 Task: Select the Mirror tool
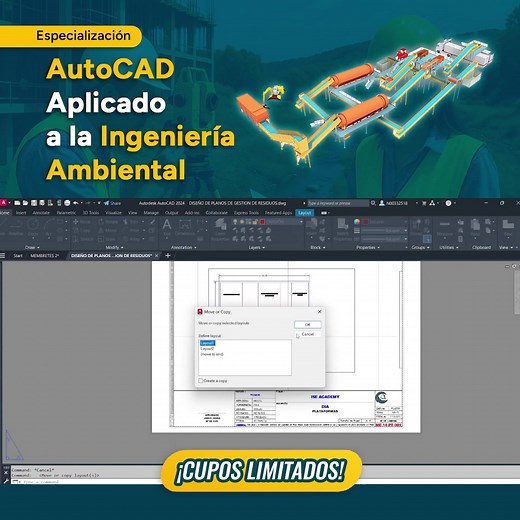click(x=108, y=230)
